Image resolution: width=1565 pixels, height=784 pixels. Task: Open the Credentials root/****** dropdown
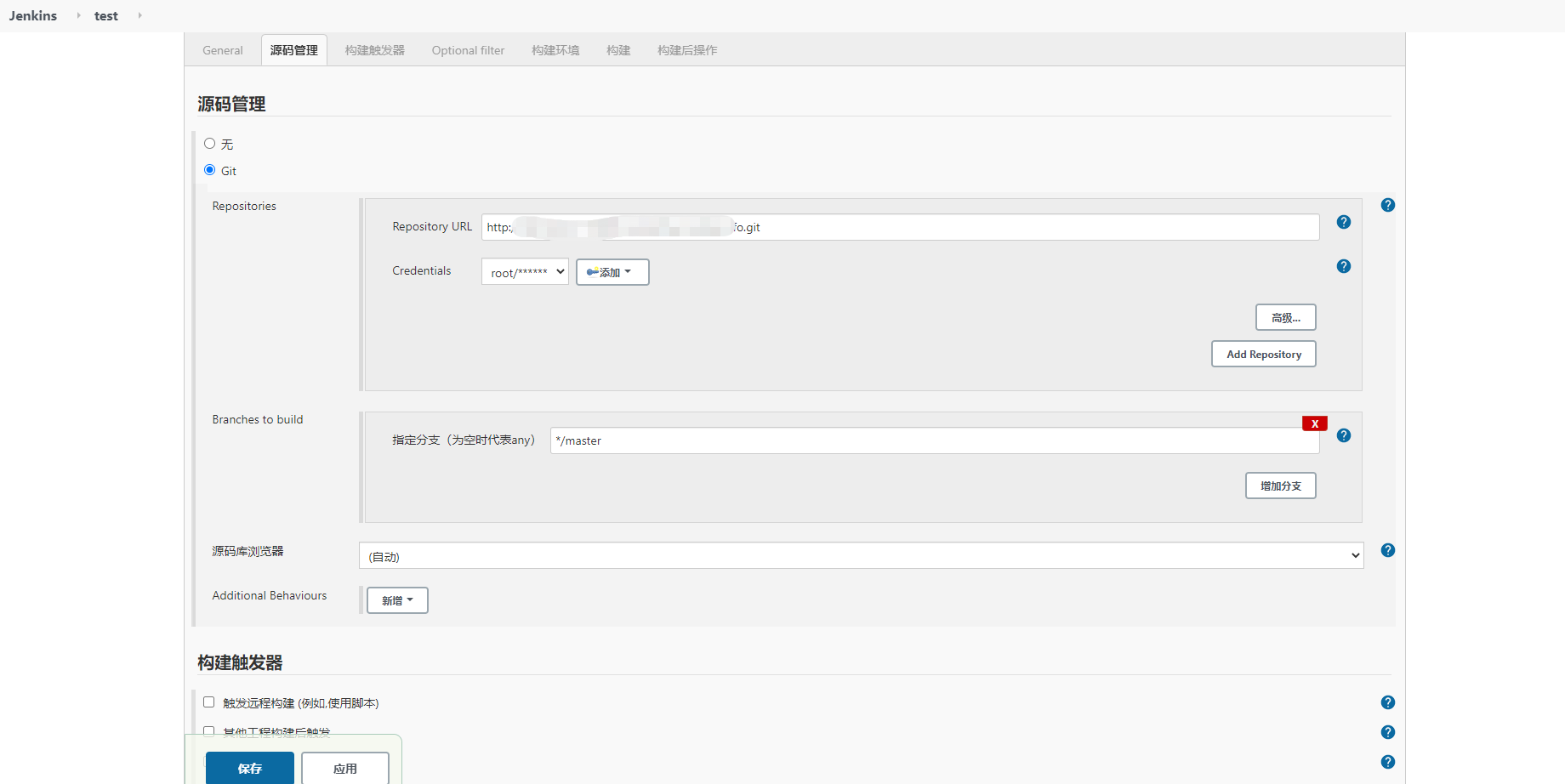tap(525, 272)
